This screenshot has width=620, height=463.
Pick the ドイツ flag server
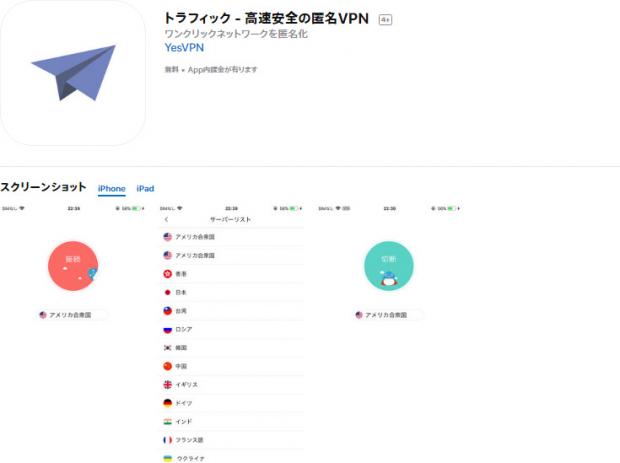[168, 403]
